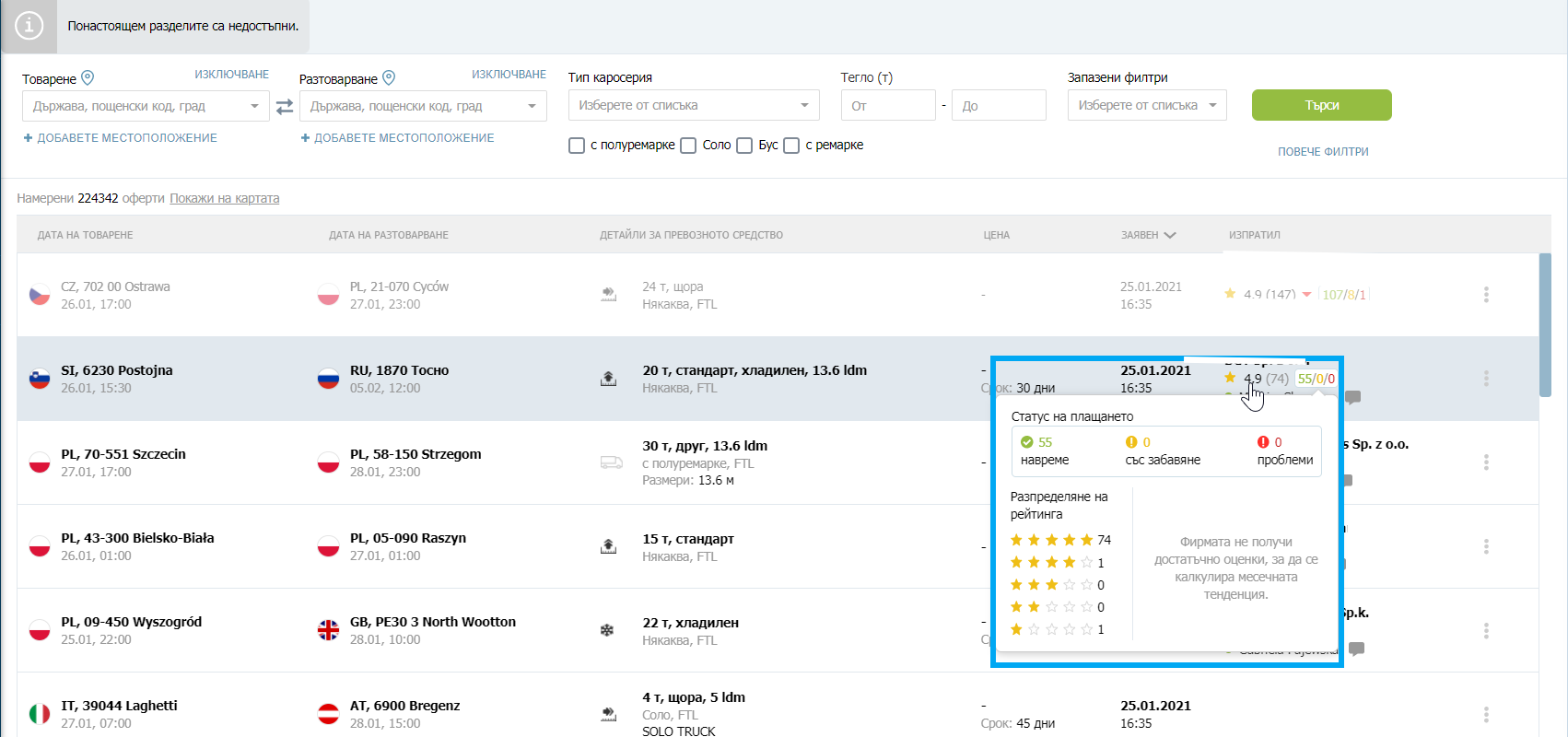The width and height of the screenshot is (1568, 737).
Task: Click the five-star rating row showing 74
Action: (1060, 540)
